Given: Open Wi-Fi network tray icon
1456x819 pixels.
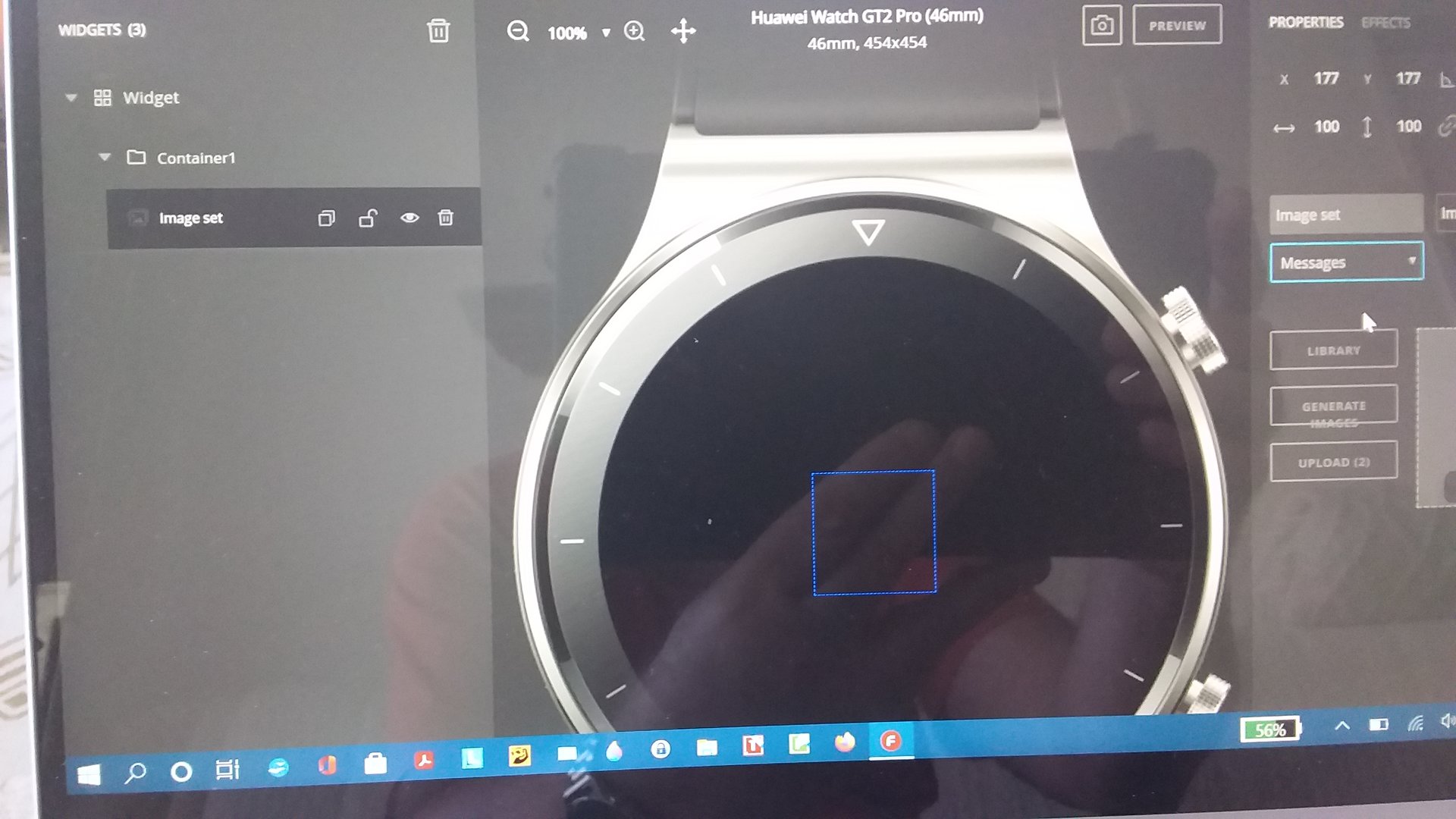Looking at the screenshot, I should click(x=1415, y=723).
